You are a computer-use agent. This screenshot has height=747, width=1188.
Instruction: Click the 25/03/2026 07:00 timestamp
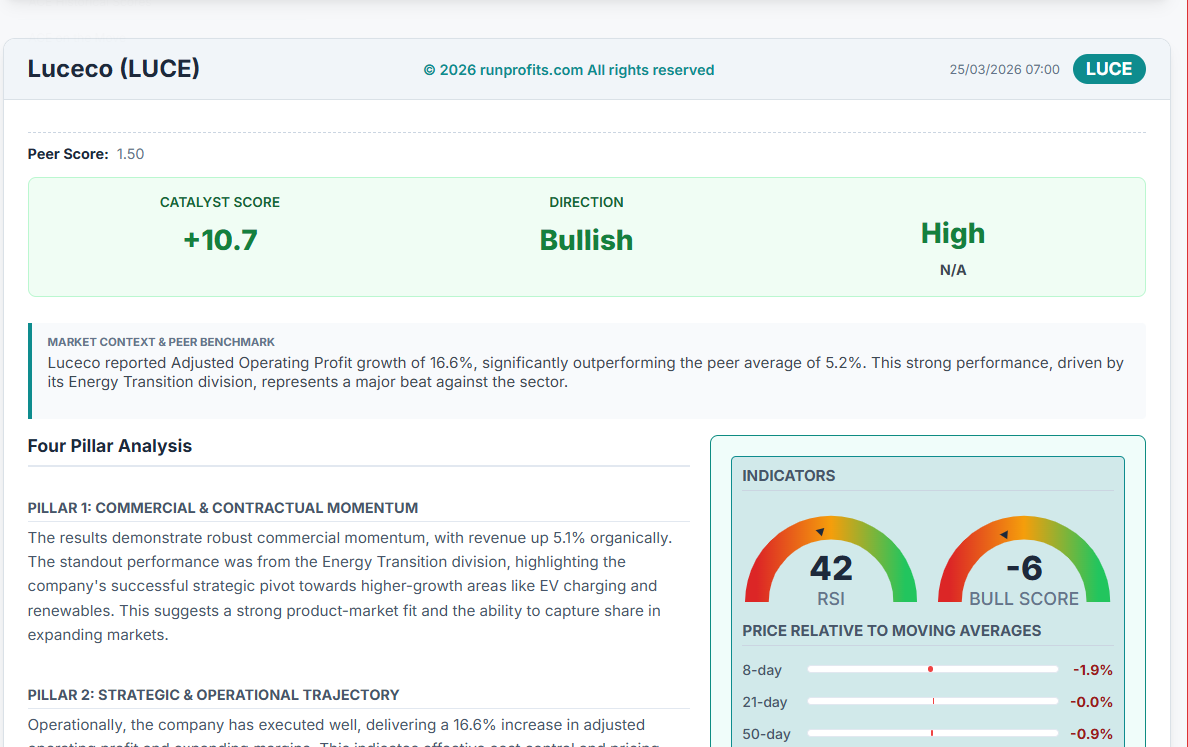coord(1004,70)
